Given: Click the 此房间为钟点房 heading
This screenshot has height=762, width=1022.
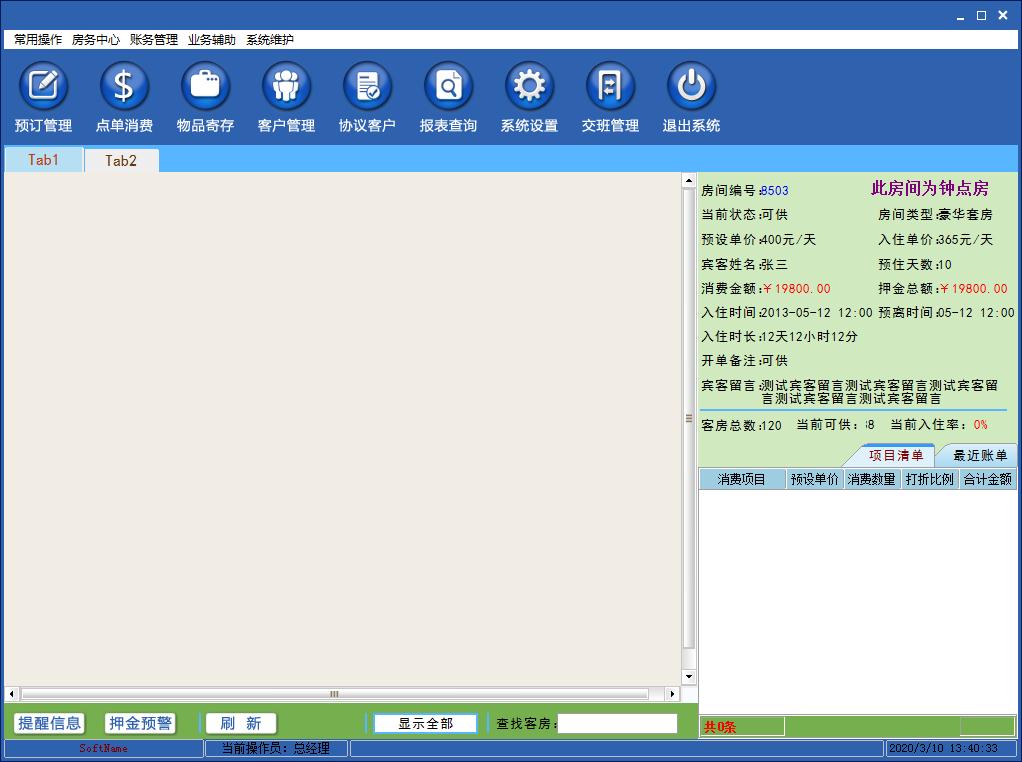Looking at the screenshot, I should pyautogui.click(x=930, y=188).
